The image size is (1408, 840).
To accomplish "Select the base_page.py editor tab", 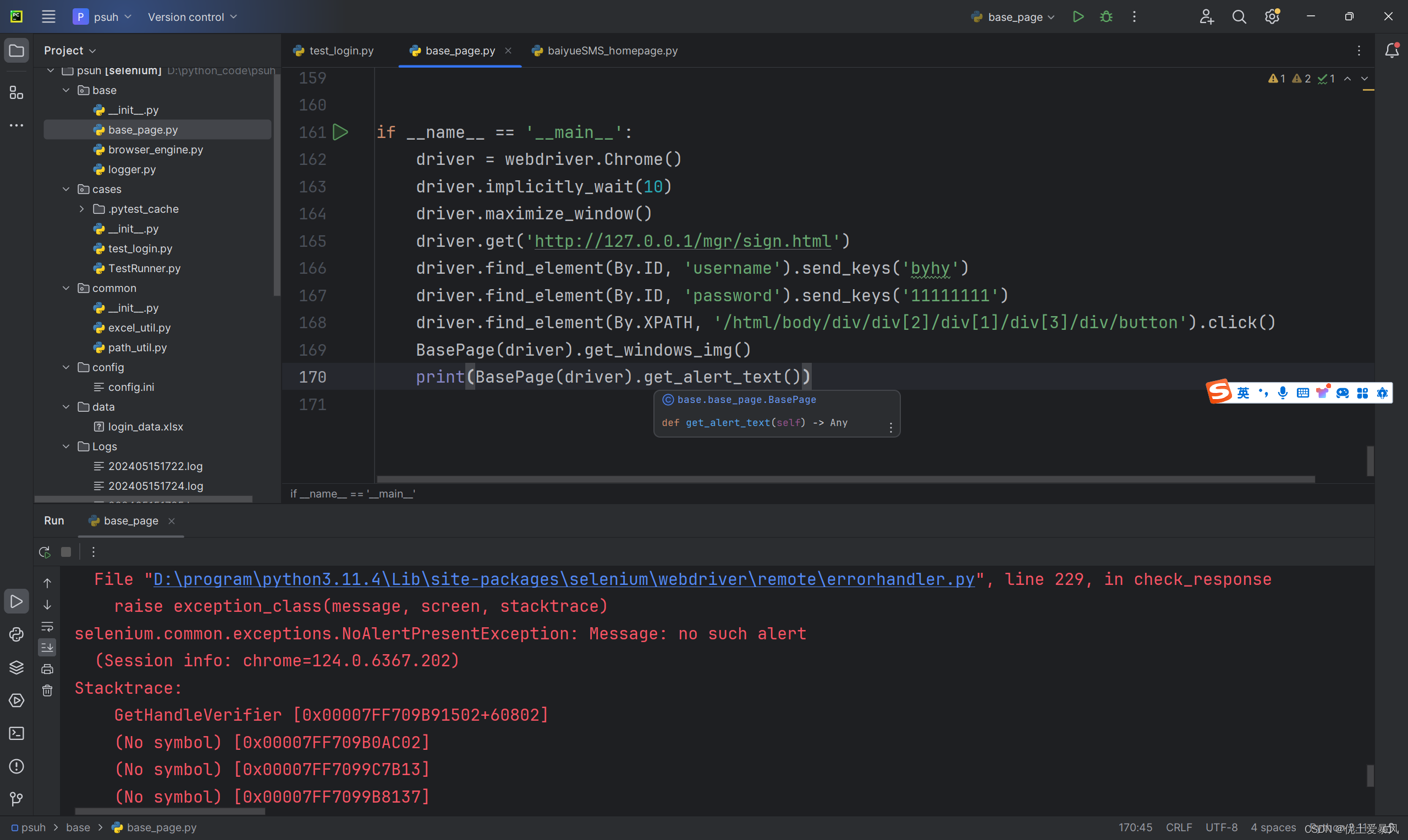I will pyautogui.click(x=460, y=51).
